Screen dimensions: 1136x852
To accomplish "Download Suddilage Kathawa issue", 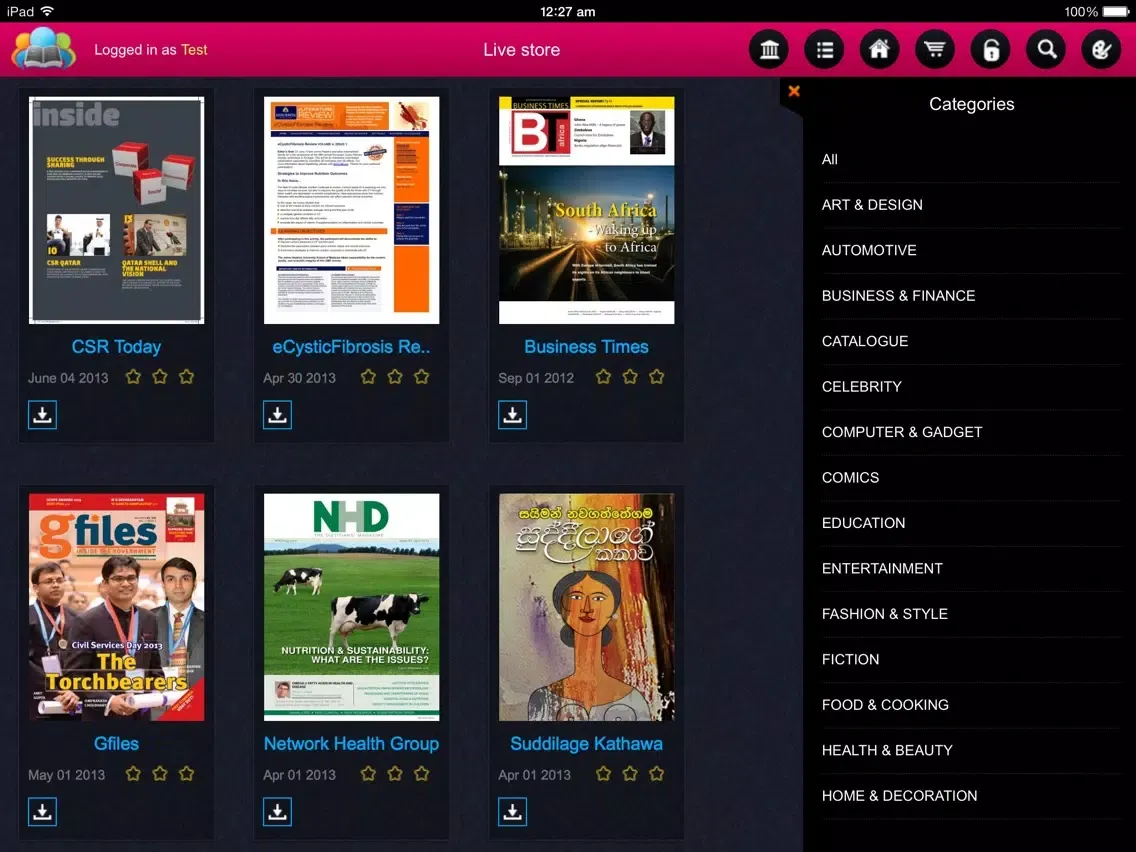I will pos(512,811).
